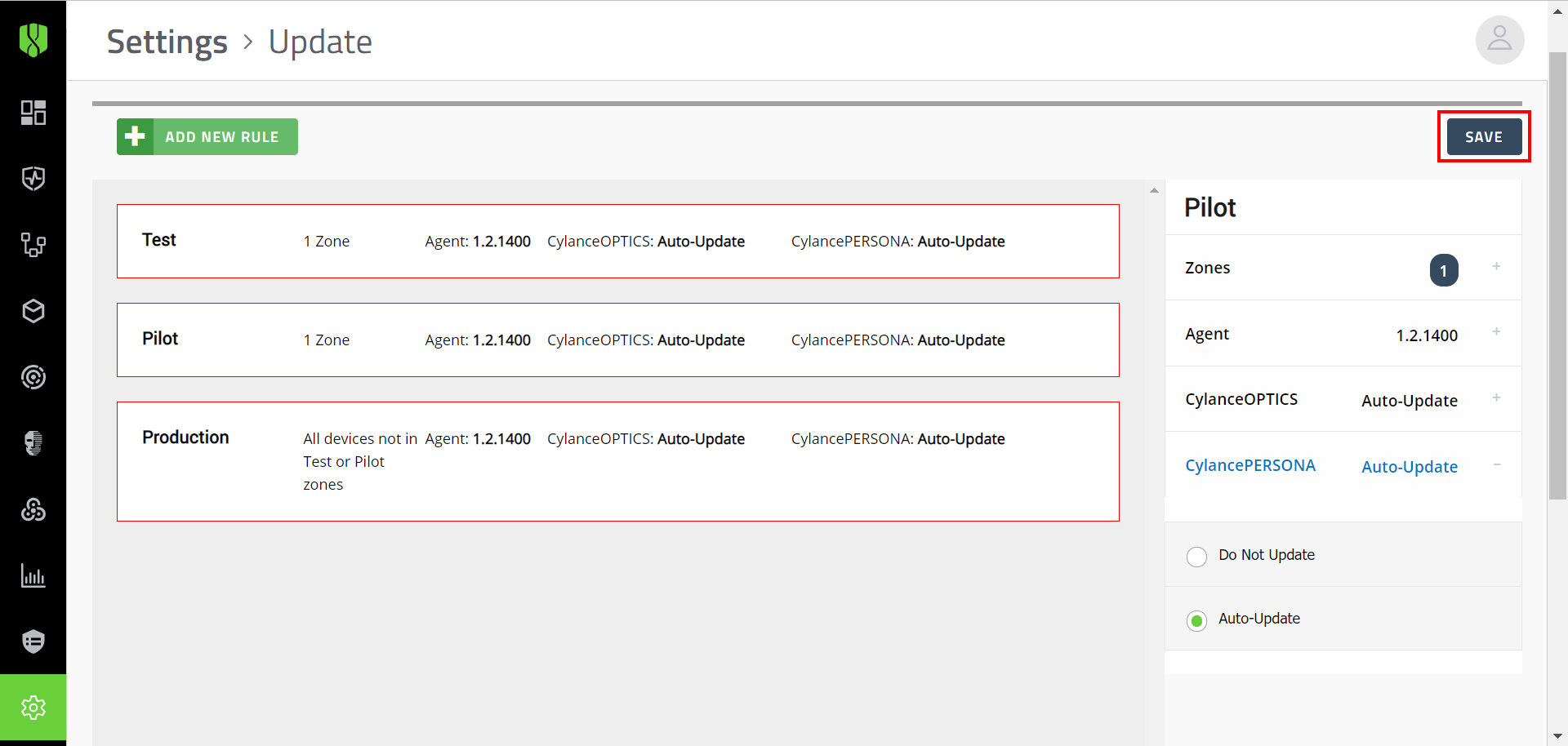
Task: Select the Production update rule
Action: [x=617, y=461]
